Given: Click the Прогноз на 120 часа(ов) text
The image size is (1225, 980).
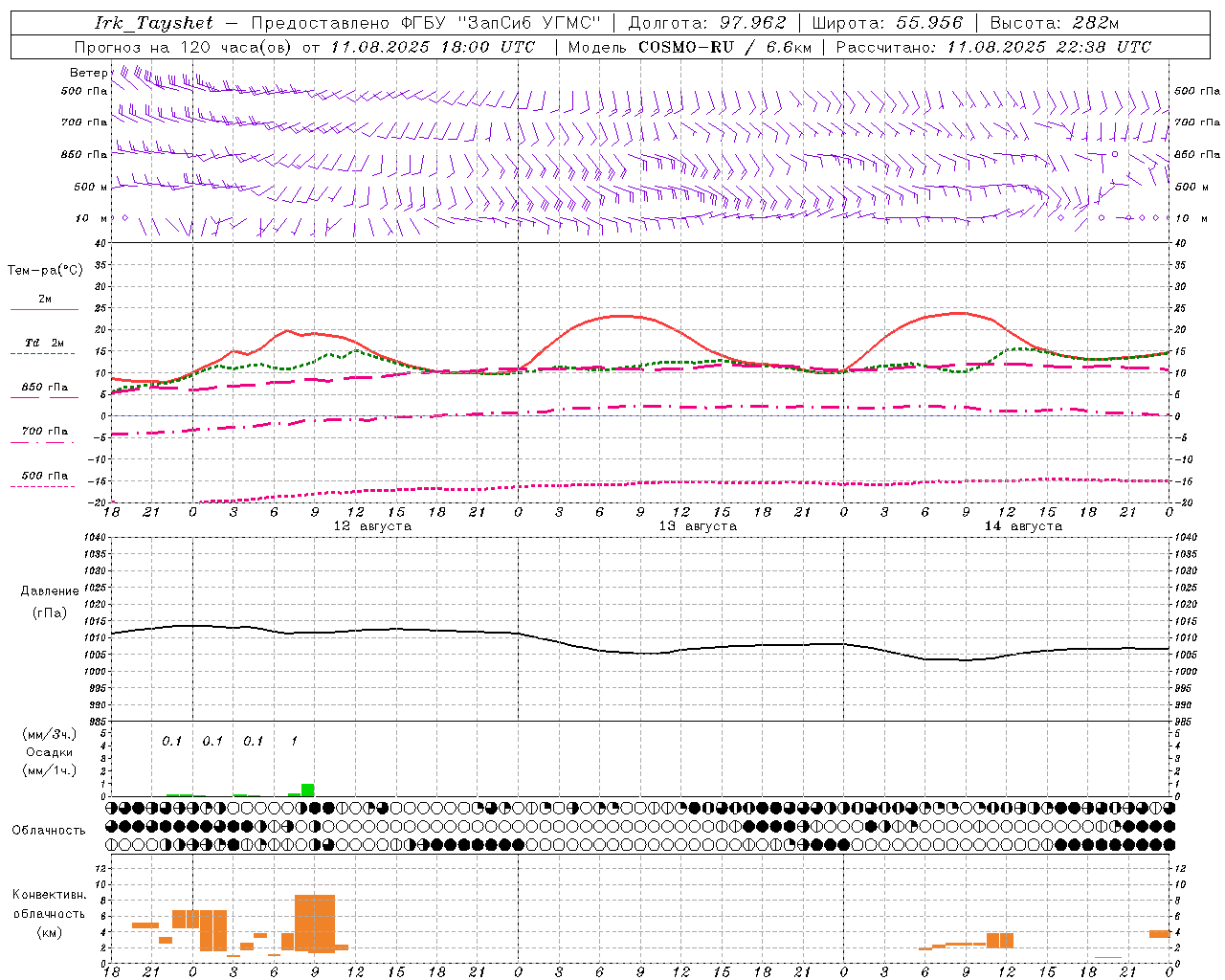Looking at the screenshot, I should 184,47.
